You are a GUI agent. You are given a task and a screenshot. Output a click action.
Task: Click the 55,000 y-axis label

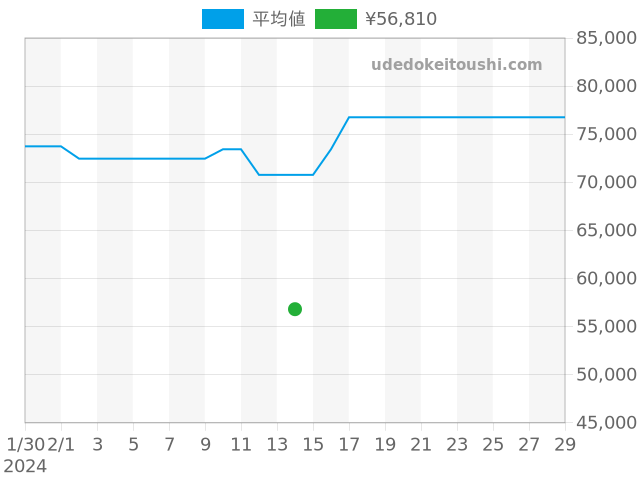pos(606,326)
